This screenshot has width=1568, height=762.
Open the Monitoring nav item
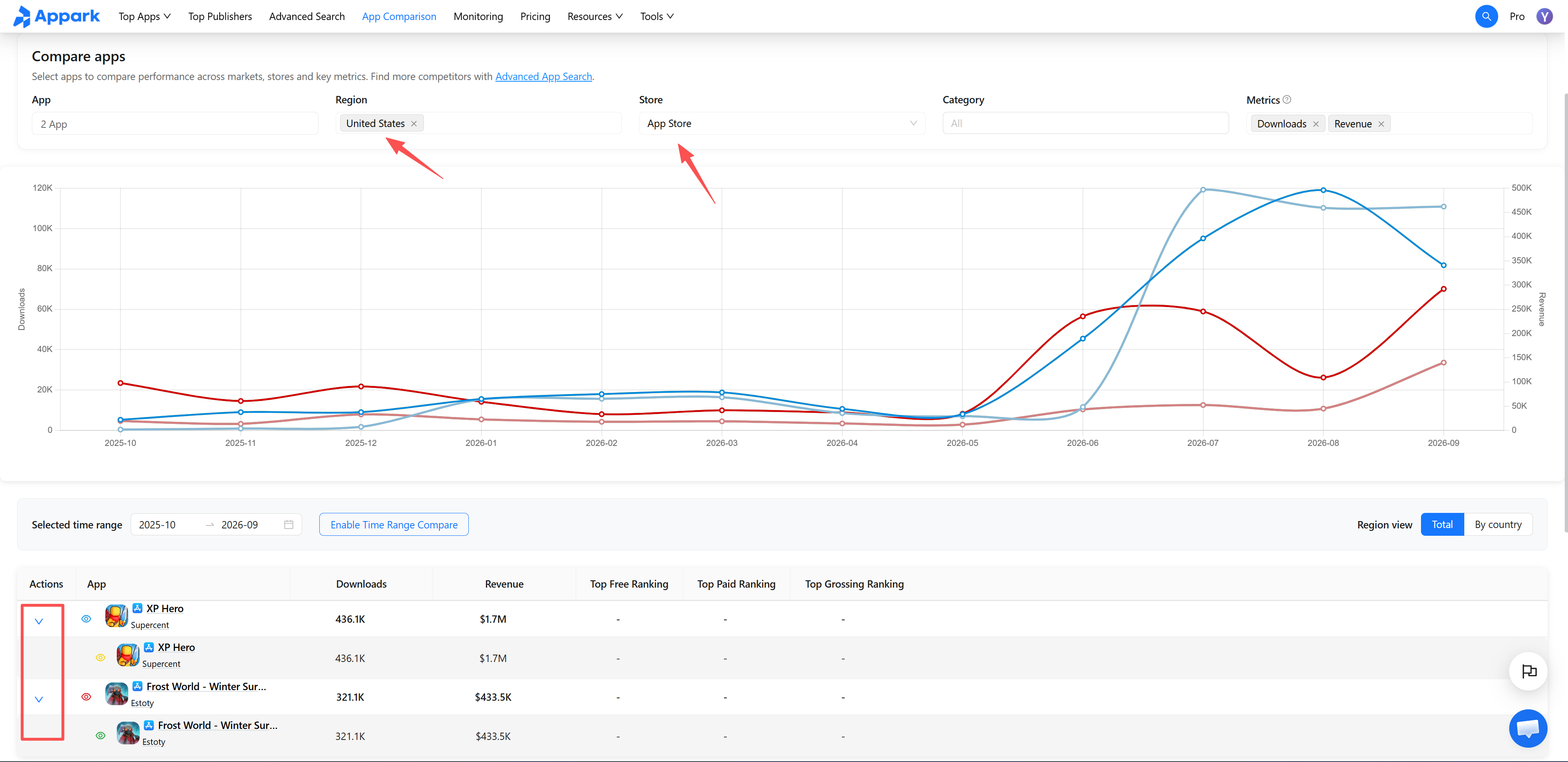tap(478, 16)
